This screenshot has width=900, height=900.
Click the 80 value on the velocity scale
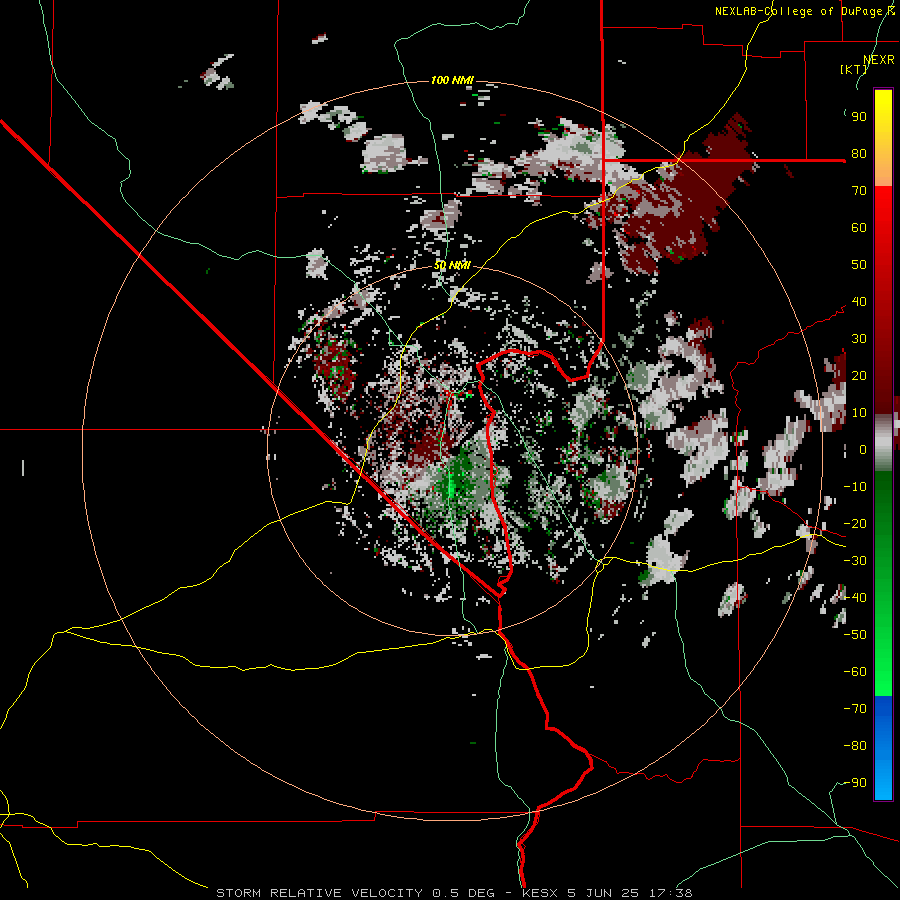tap(859, 154)
